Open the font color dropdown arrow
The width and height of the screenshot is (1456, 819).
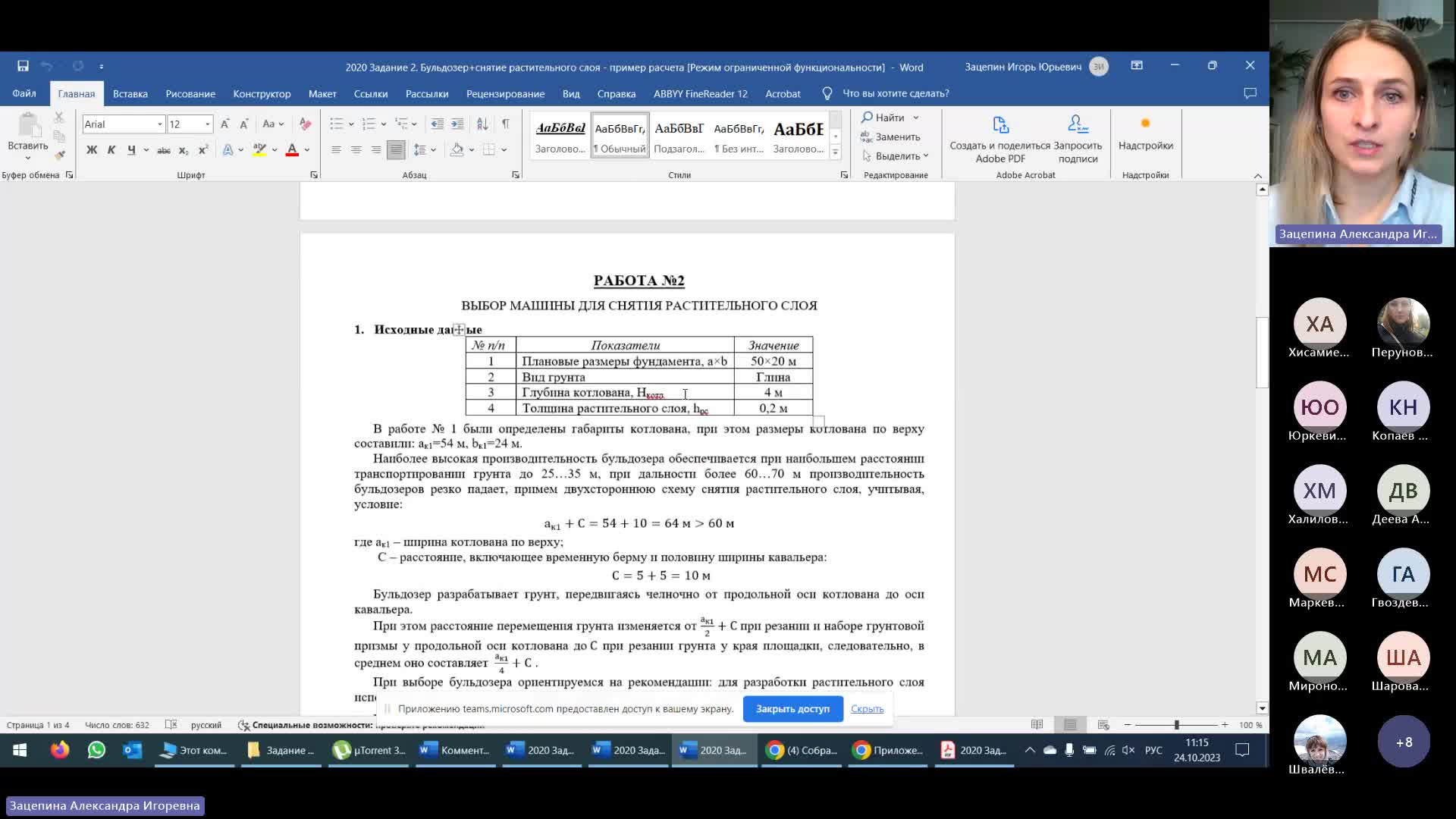pos(307,150)
